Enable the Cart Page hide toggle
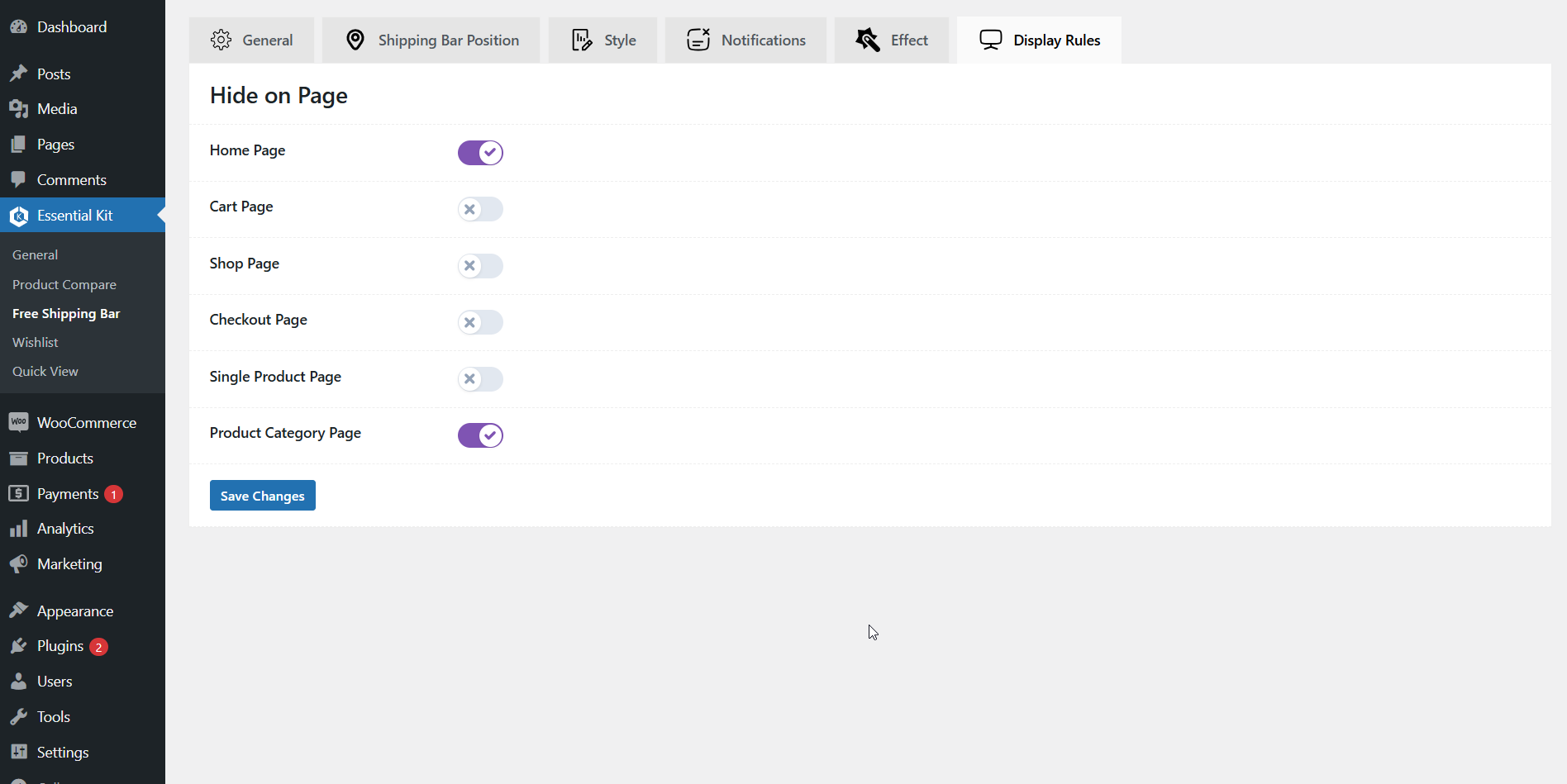The image size is (1567, 784). (x=480, y=209)
